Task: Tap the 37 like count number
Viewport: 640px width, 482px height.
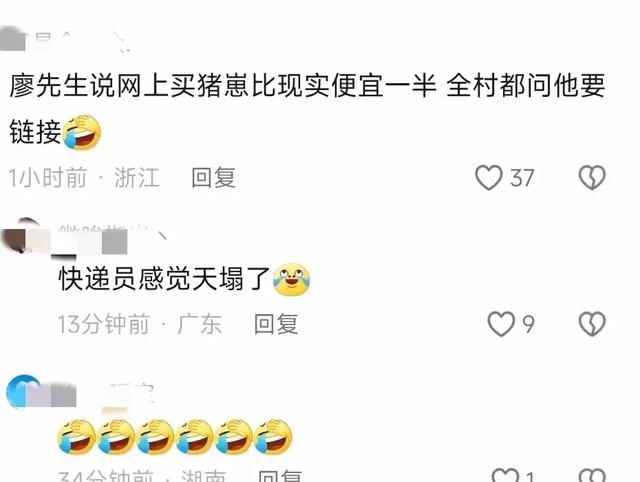Action: point(522,178)
